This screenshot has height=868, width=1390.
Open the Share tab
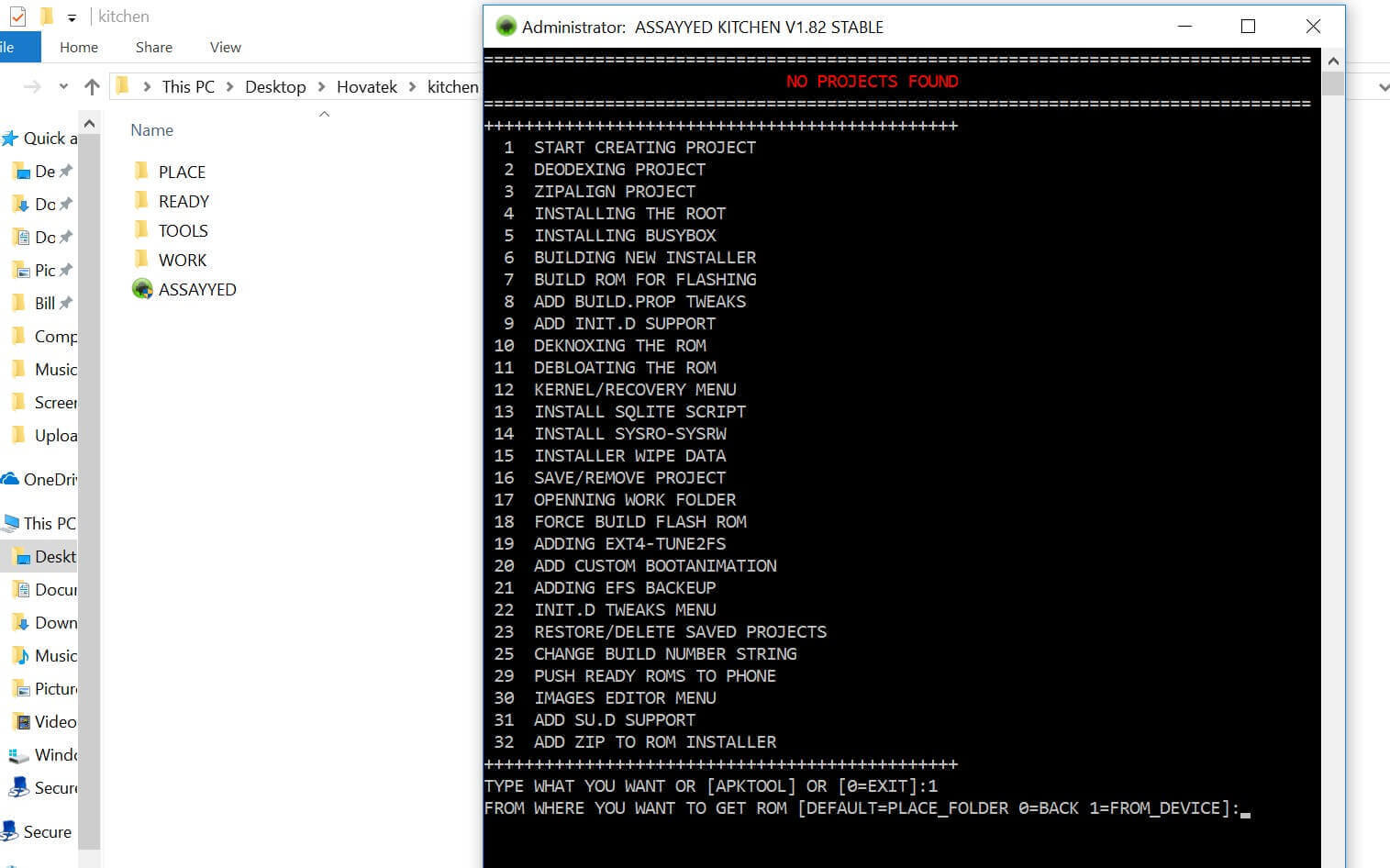pyautogui.click(x=153, y=47)
